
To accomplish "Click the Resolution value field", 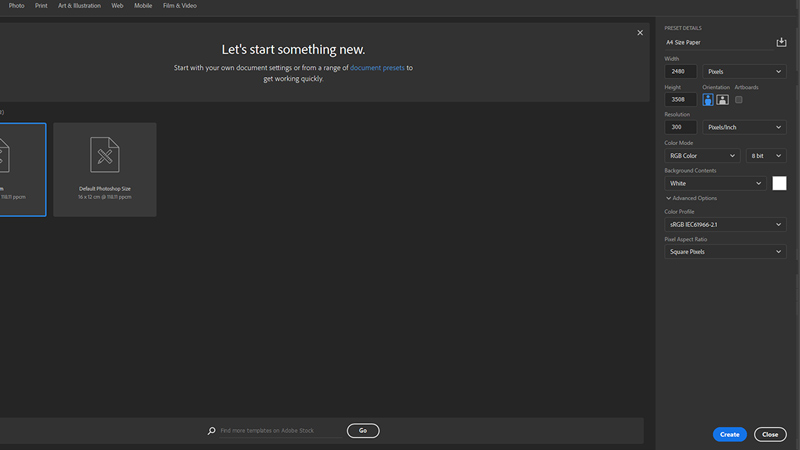I will click(x=681, y=127).
